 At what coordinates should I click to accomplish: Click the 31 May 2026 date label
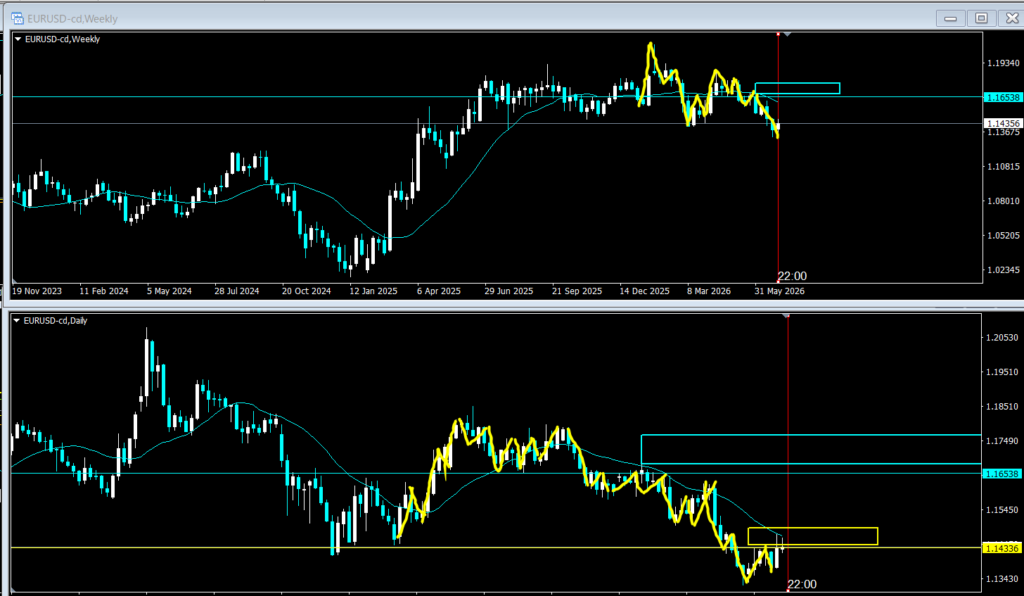(779, 291)
